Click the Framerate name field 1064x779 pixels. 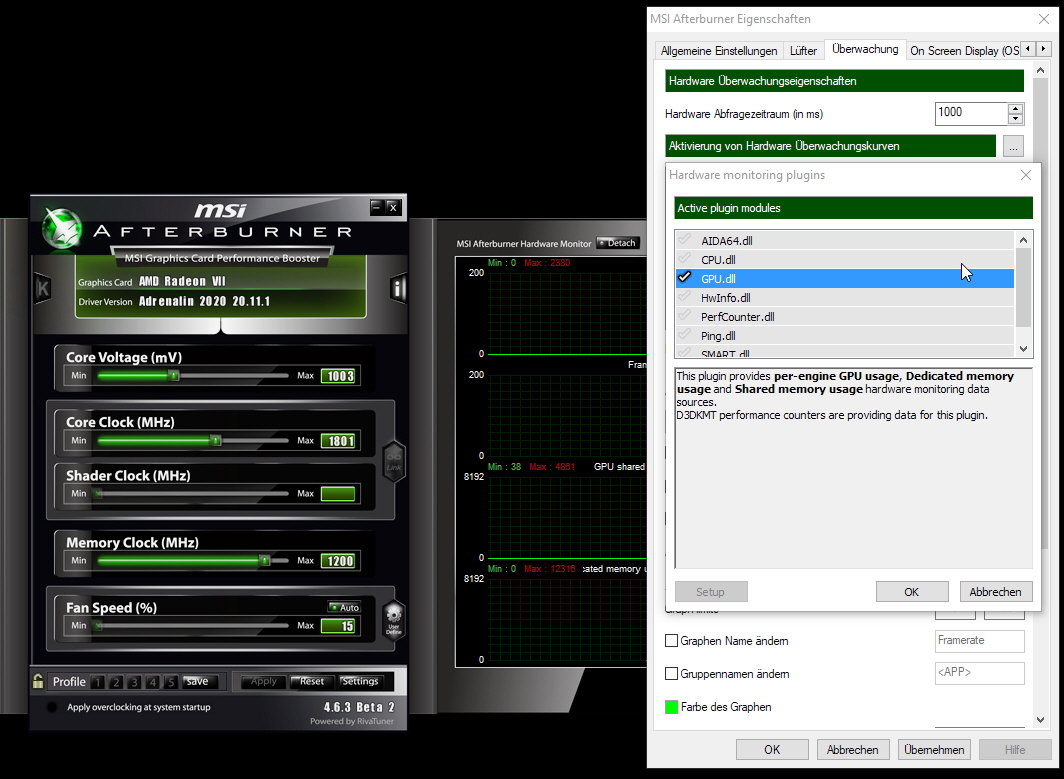click(979, 641)
